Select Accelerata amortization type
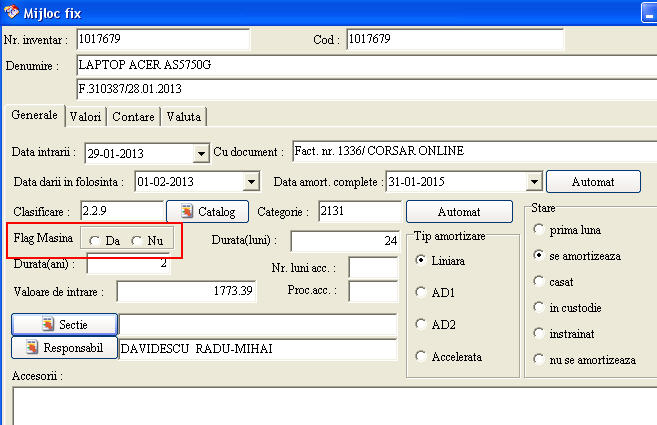This screenshot has height=425, width=657. click(x=421, y=356)
